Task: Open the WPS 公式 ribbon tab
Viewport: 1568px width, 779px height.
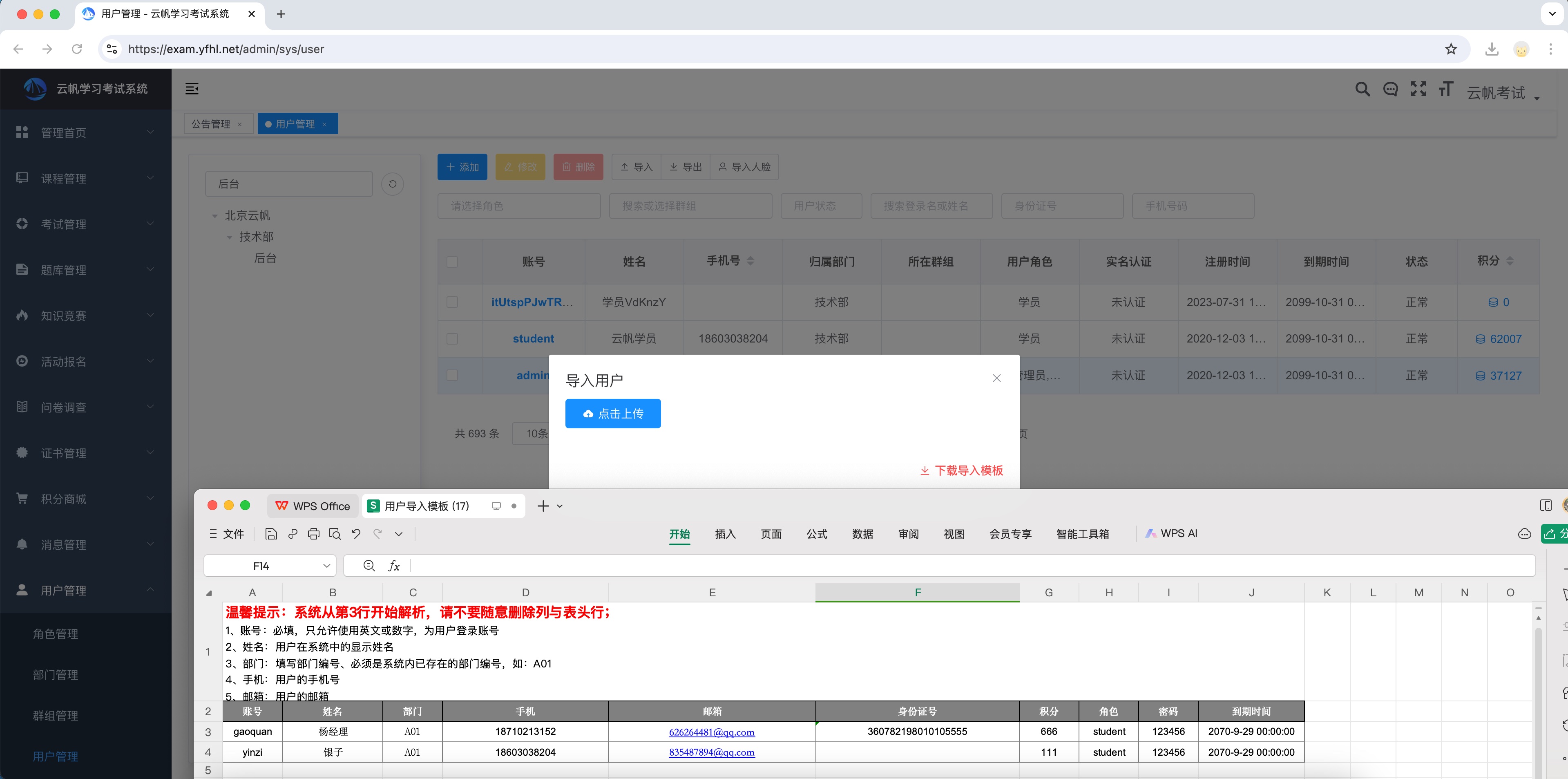Action: tap(817, 534)
